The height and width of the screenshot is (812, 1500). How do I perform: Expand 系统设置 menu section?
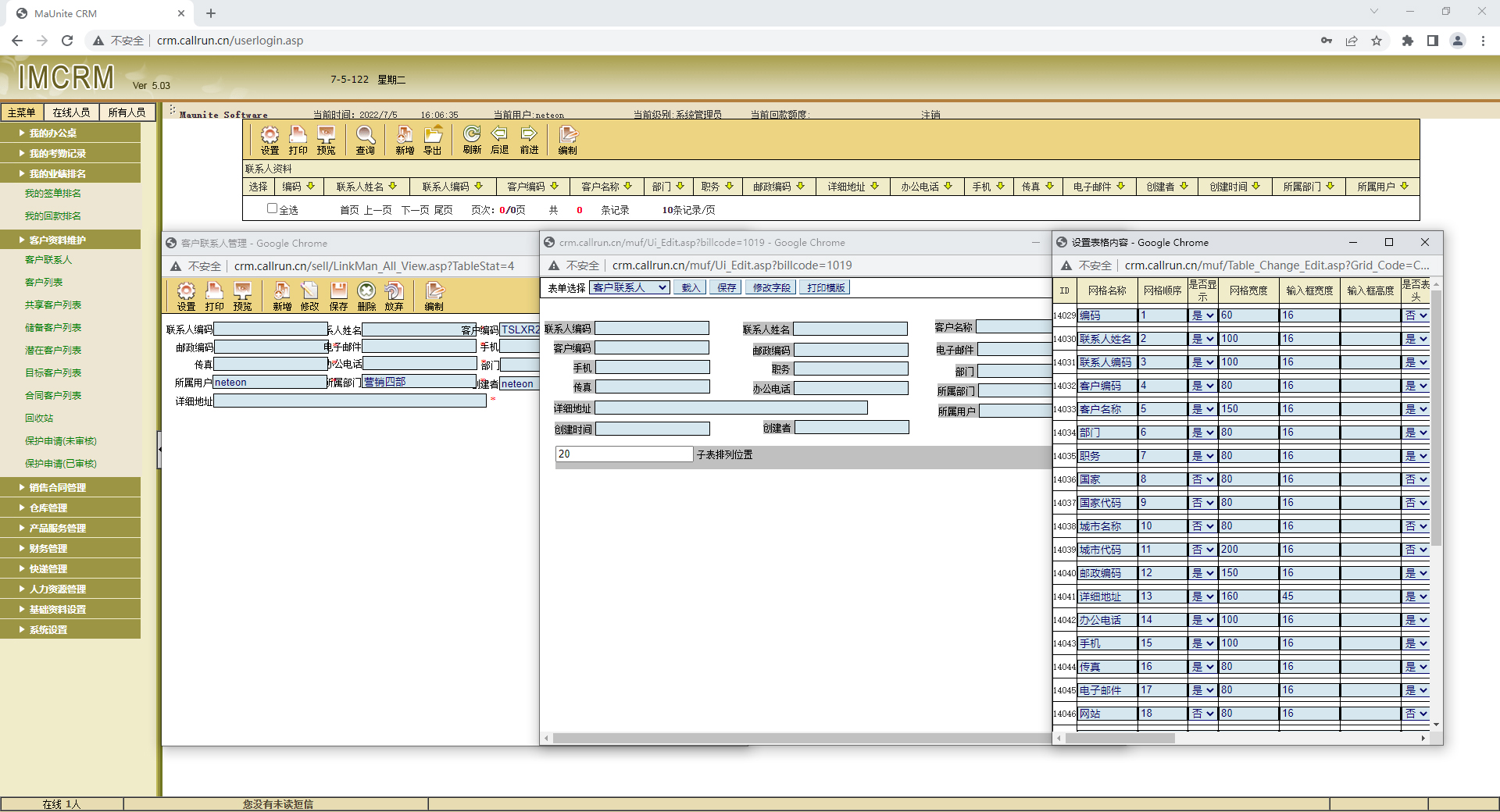70,629
